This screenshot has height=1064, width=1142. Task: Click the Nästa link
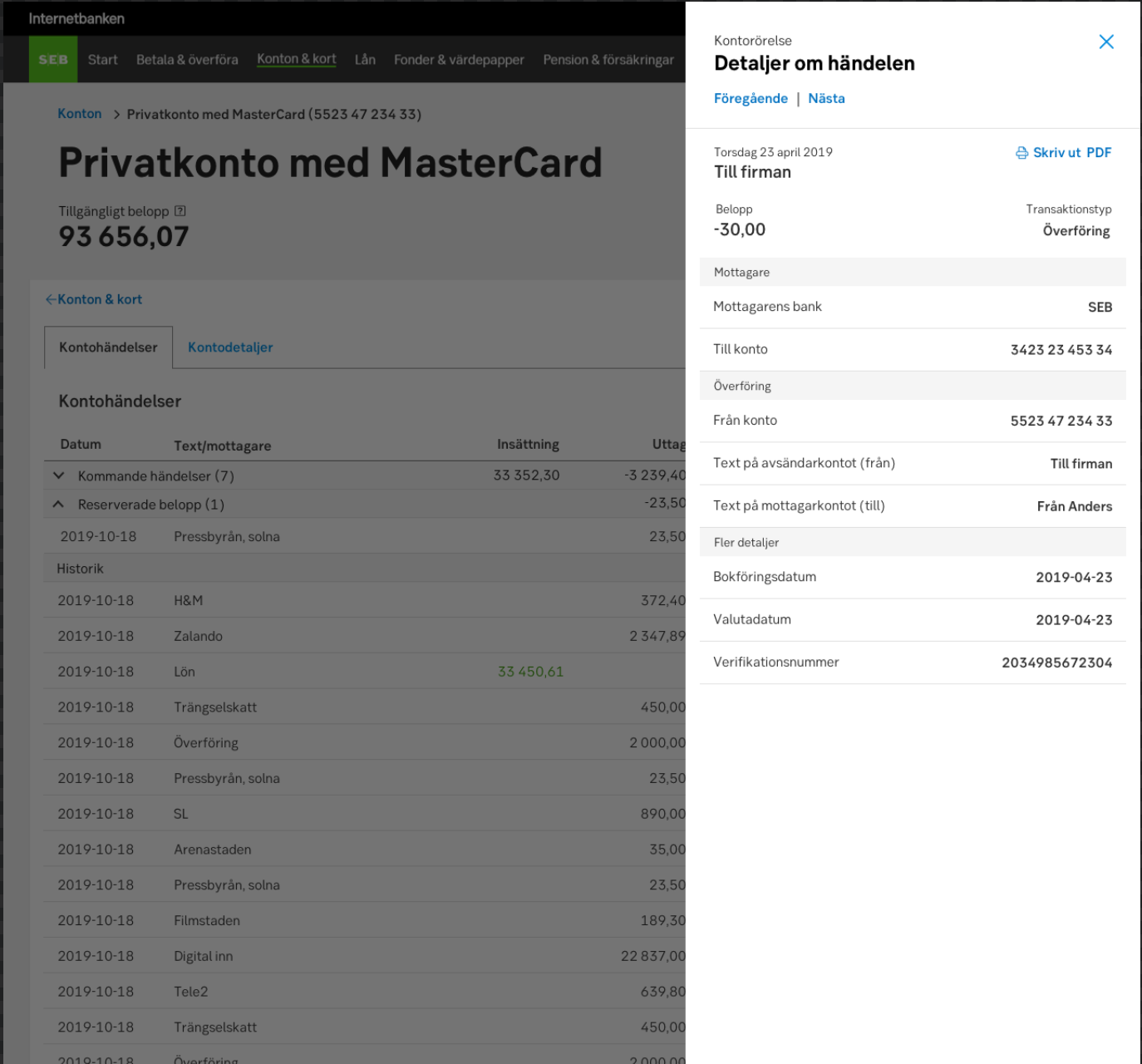click(827, 98)
